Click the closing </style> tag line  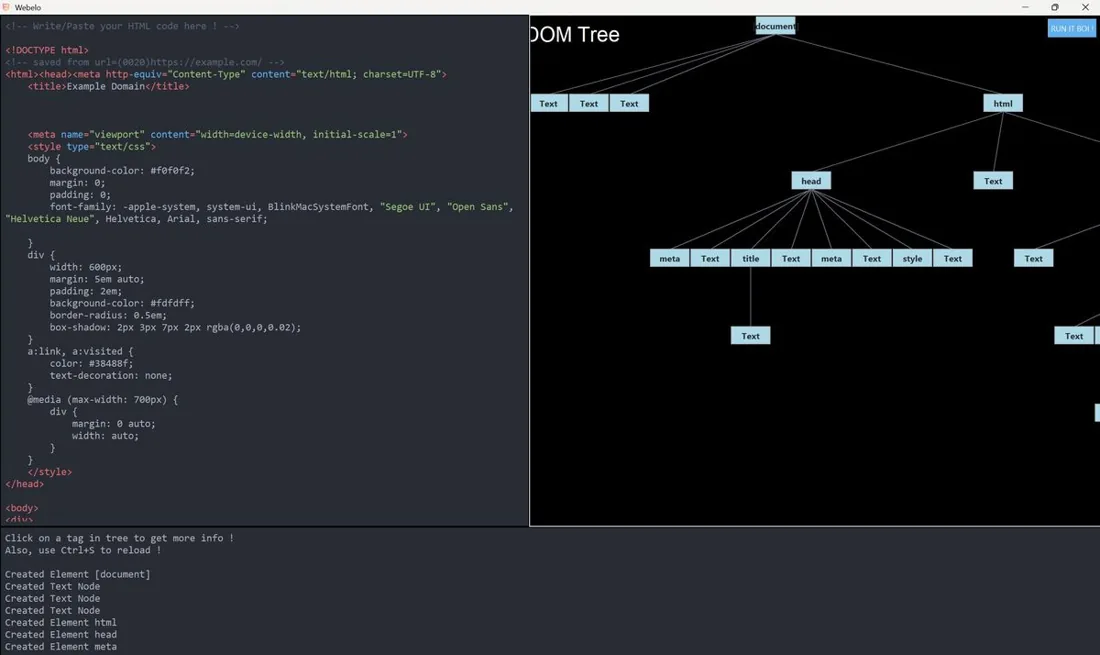[x=50, y=472]
